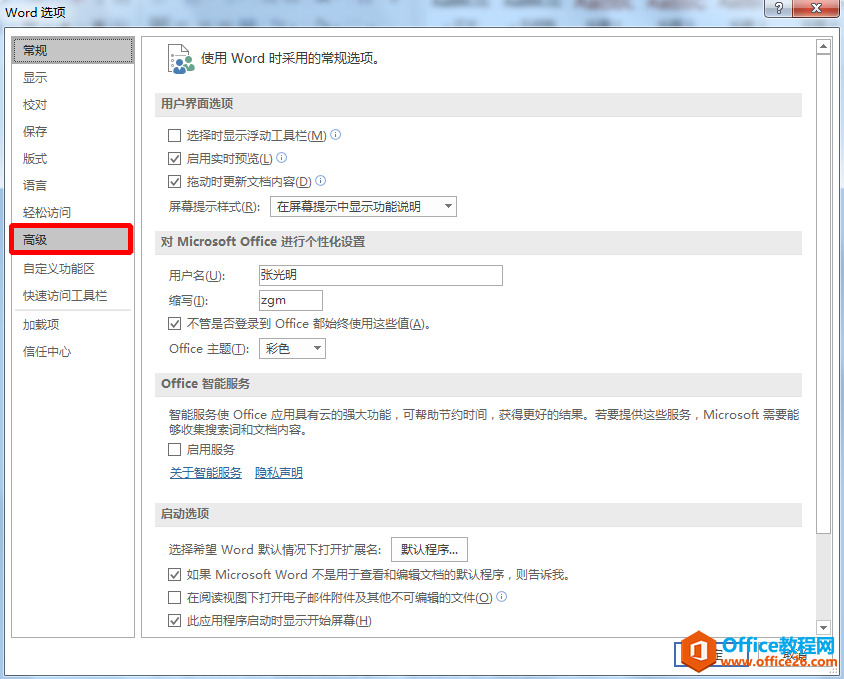
Task: Click the vertical scrollbar thumb
Action: 823,293
